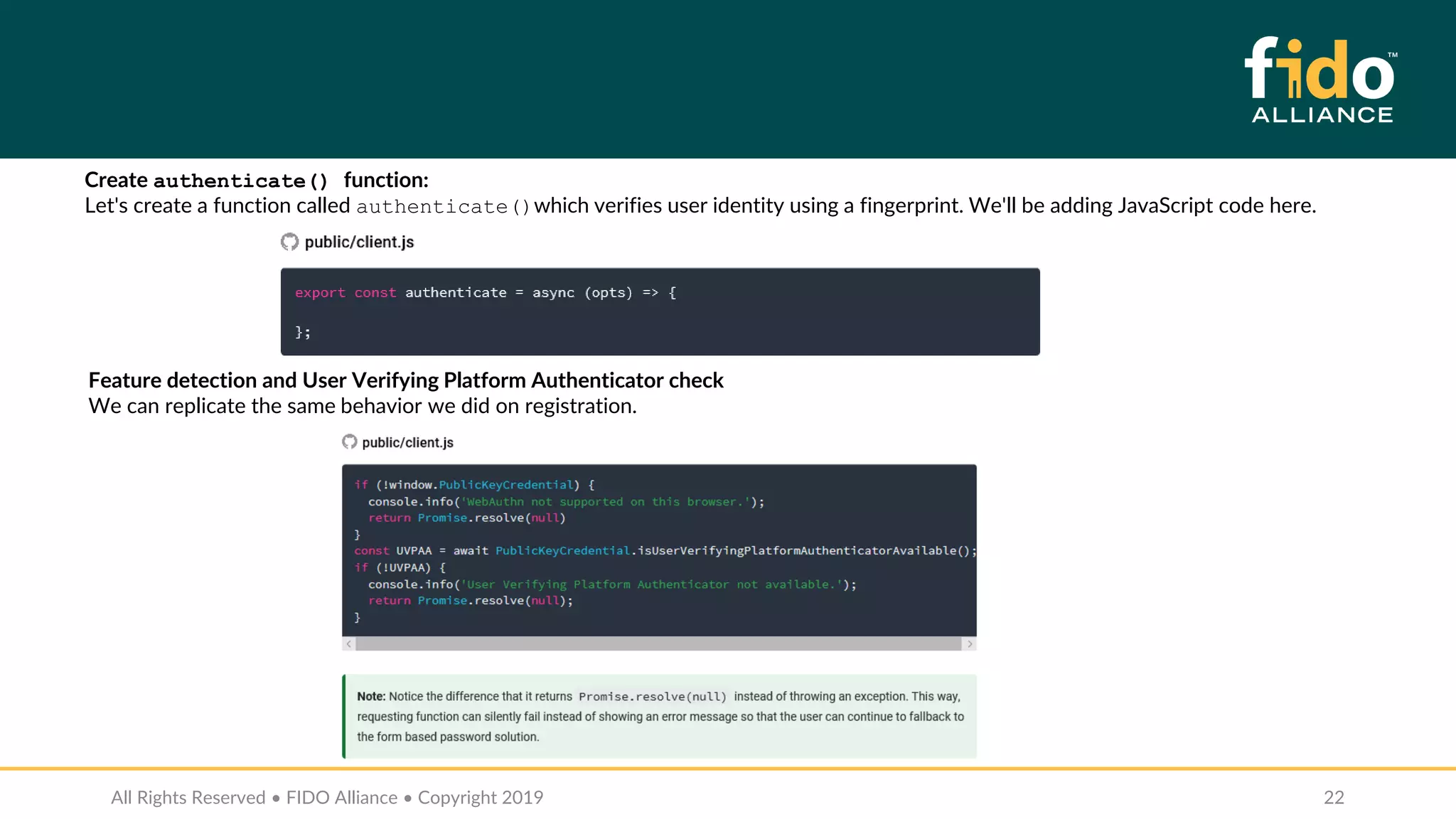1456x819 pixels.
Task: Click 'the form based password solution.' text
Action: coord(448,737)
